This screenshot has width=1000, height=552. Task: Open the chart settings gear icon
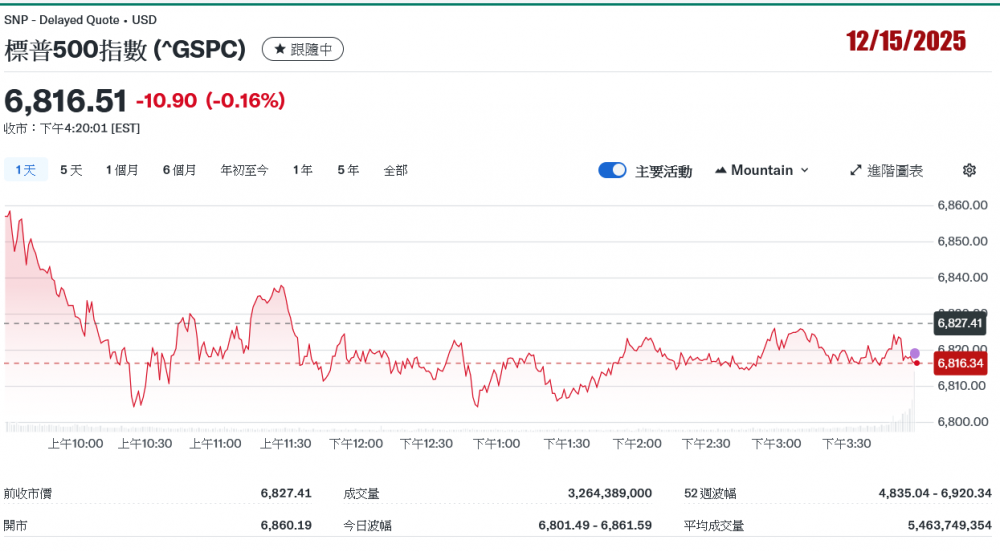point(968,170)
